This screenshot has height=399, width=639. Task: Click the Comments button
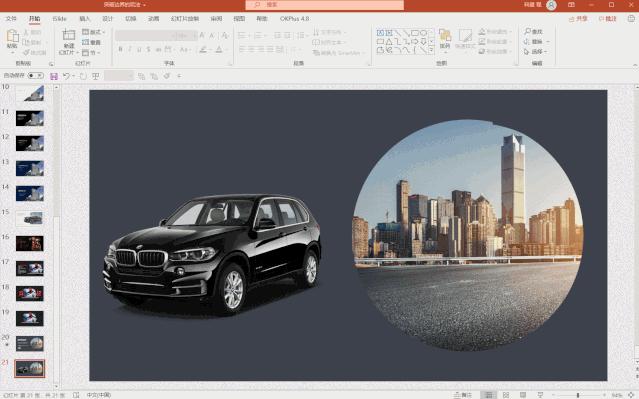[x=608, y=19]
